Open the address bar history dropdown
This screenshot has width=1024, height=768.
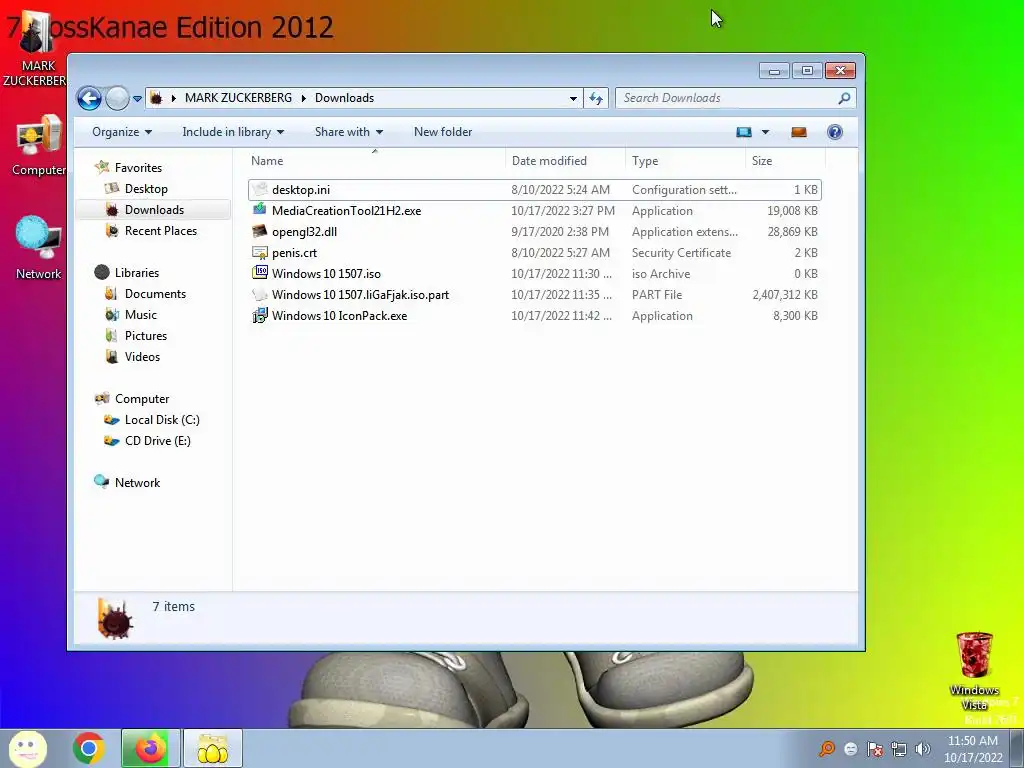573,98
